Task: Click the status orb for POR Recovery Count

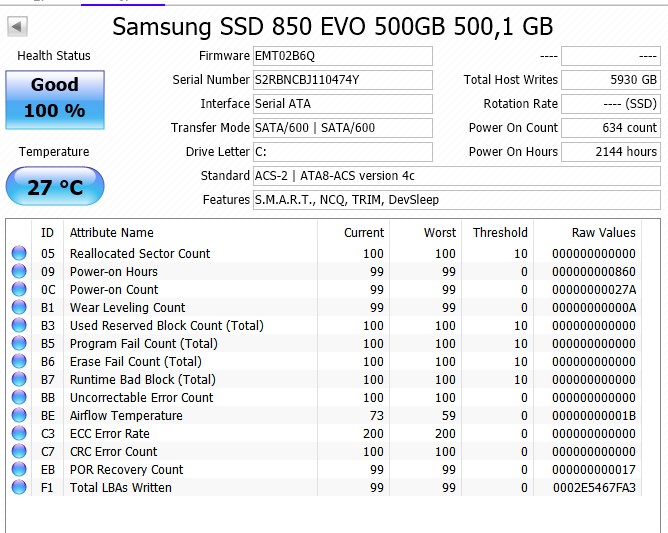Action: coord(19,469)
